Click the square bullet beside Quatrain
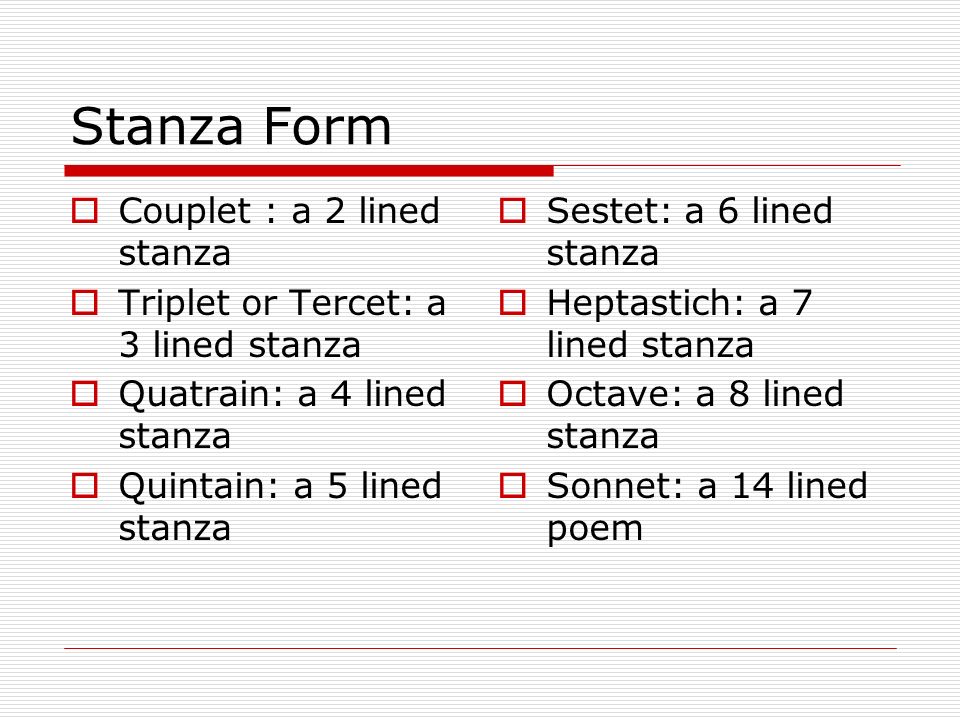 (x=84, y=394)
